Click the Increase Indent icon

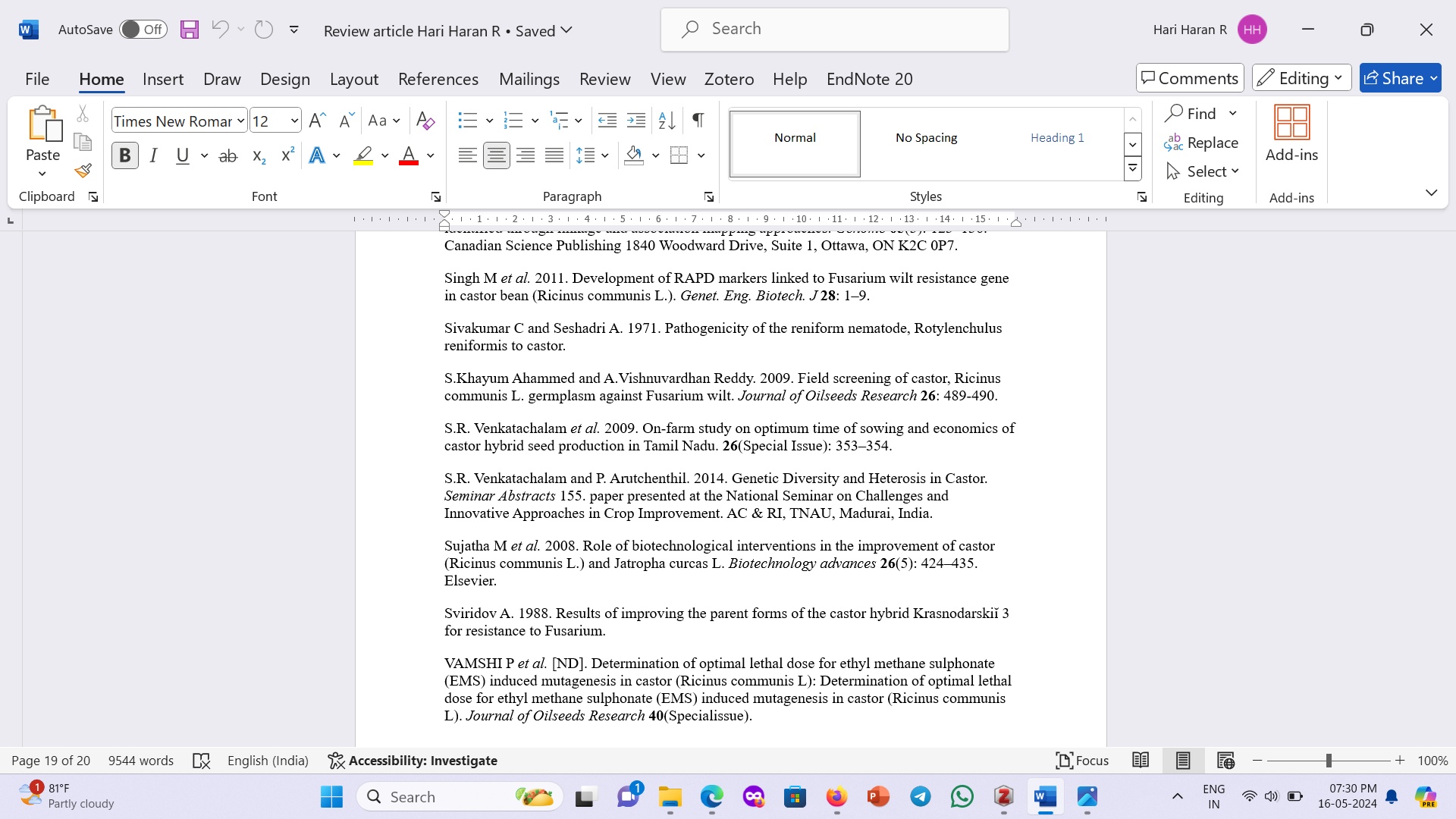pos(635,120)
